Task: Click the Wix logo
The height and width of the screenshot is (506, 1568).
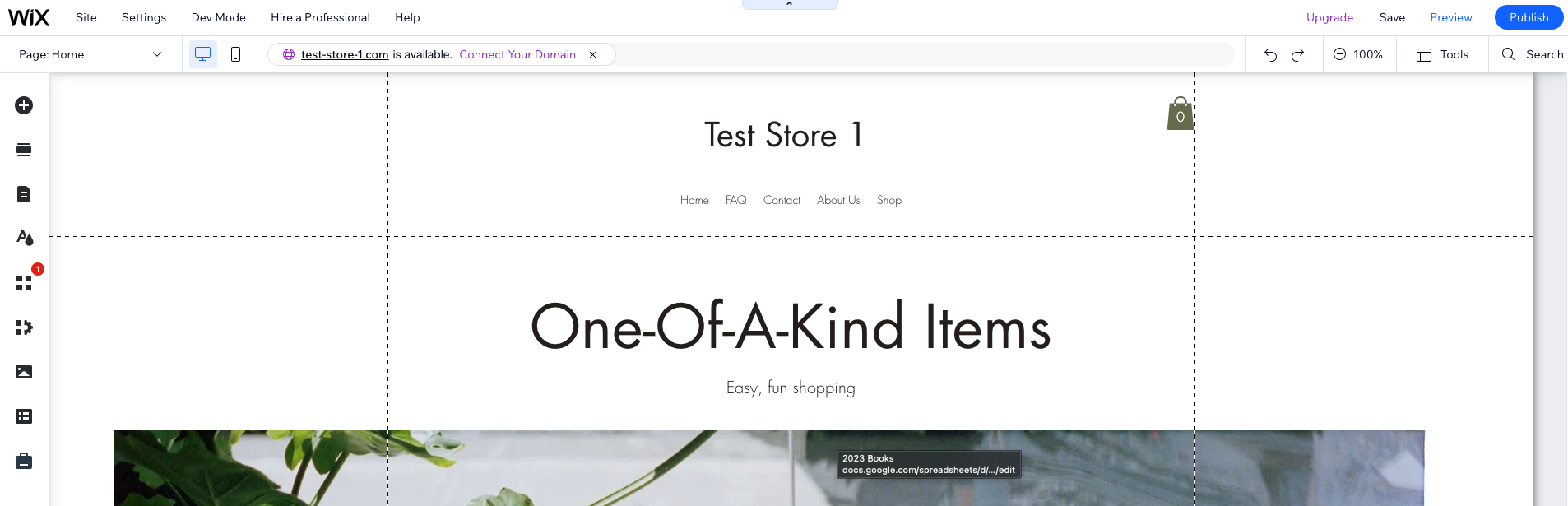Action: (x=29, y=17)
